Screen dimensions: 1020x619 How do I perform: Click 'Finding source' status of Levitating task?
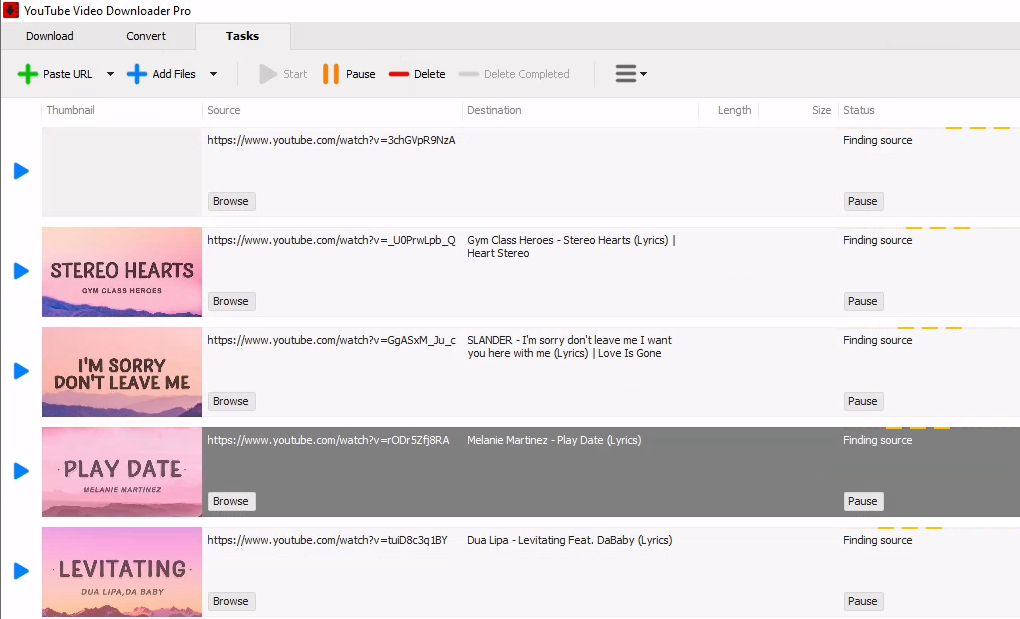point(878,541)
